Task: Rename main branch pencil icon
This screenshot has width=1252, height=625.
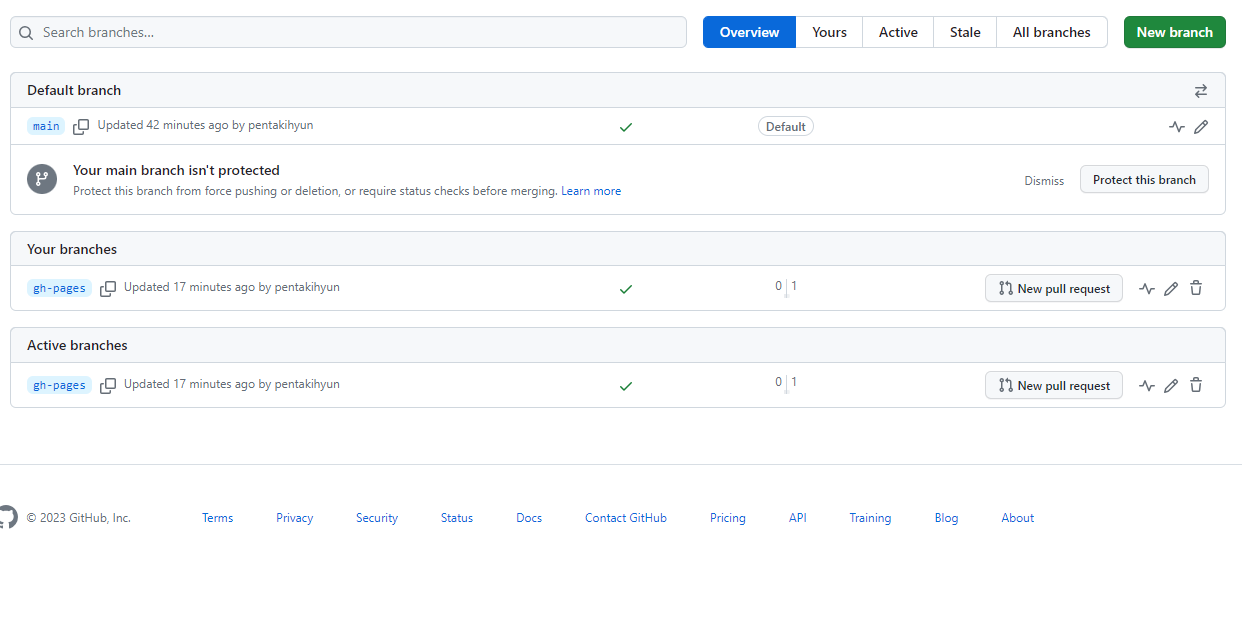Action: 1201,127
